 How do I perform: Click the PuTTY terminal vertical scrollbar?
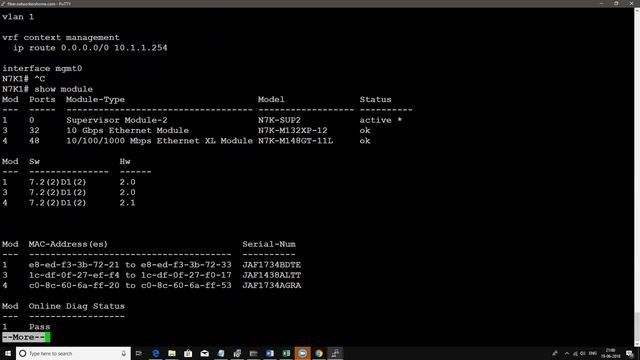point(637,178)
